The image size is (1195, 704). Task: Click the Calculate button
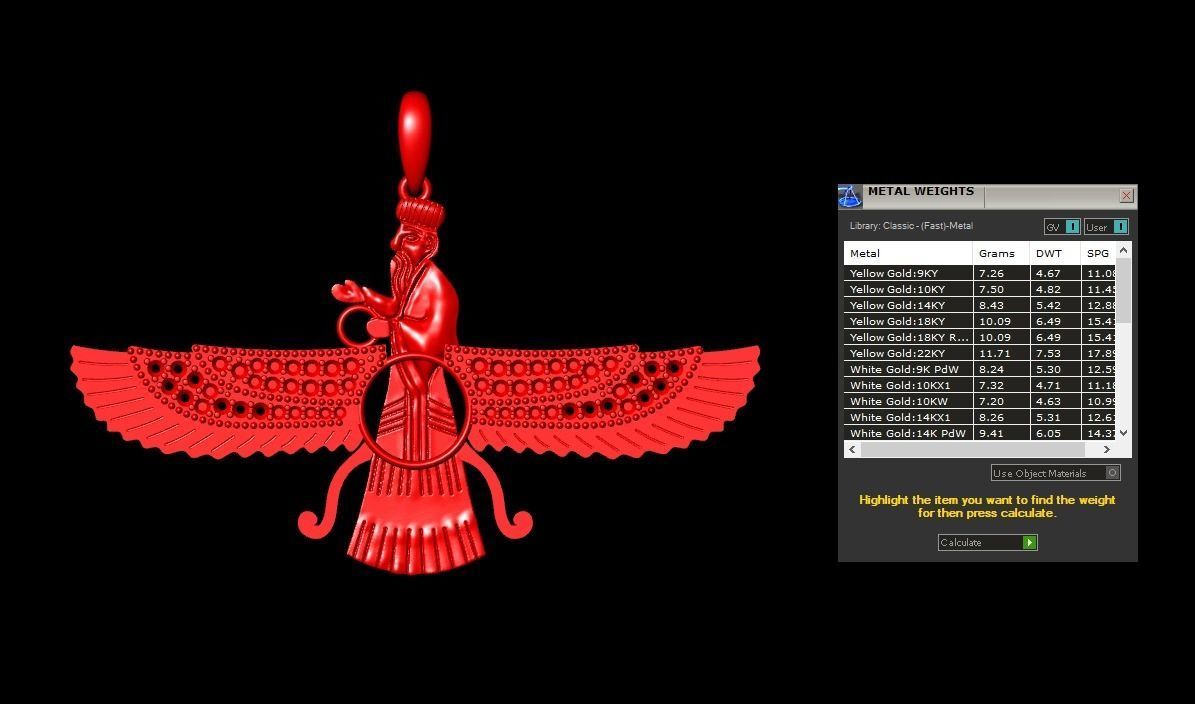pos(987,542)
